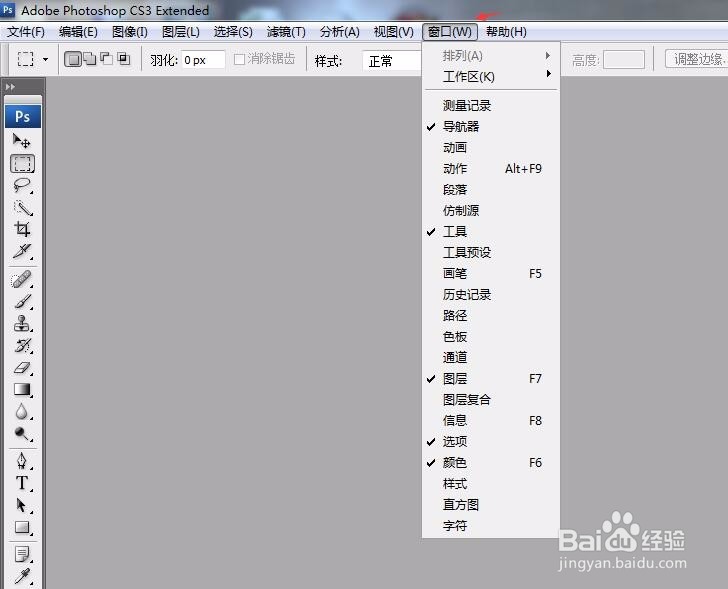Image resolution: width=728 pixels, height=589 pixels.
Task: Select the Notes tool
Action: pyautogui.click(x=22, y=554)
